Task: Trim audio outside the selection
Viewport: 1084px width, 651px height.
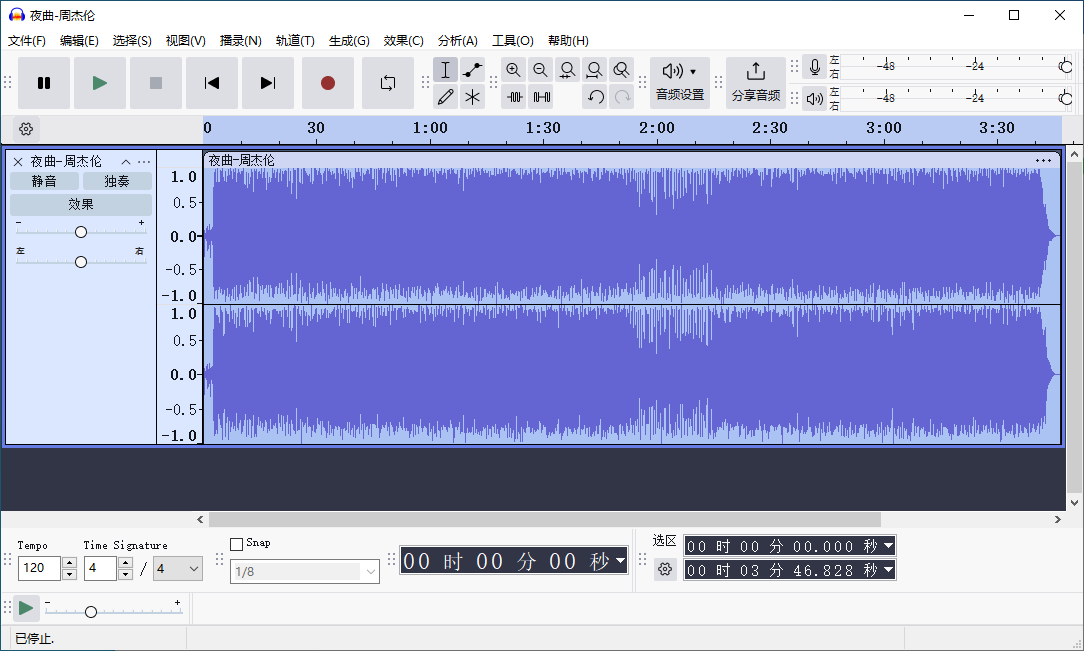Action: coord(513,97)
